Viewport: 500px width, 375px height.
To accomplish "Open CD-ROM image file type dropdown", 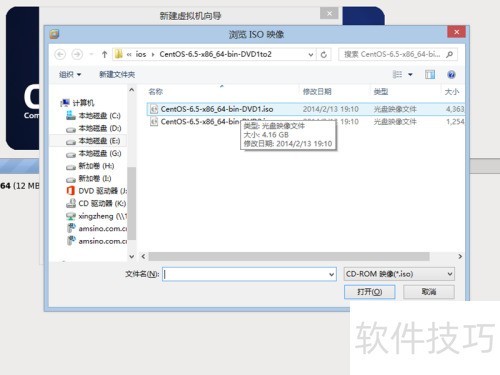I will coord(399,274).
